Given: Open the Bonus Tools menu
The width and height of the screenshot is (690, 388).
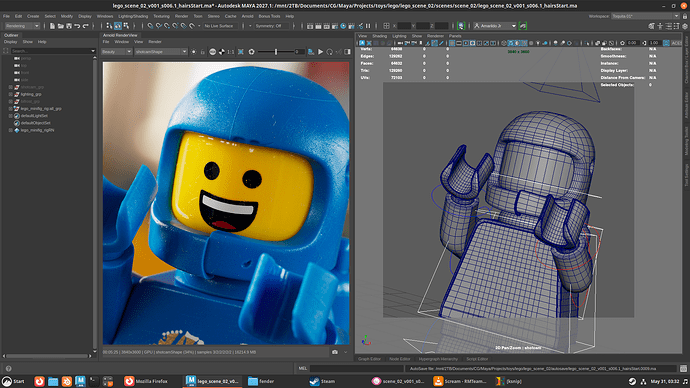Looking at the screenshot, I should pos(269,16).
